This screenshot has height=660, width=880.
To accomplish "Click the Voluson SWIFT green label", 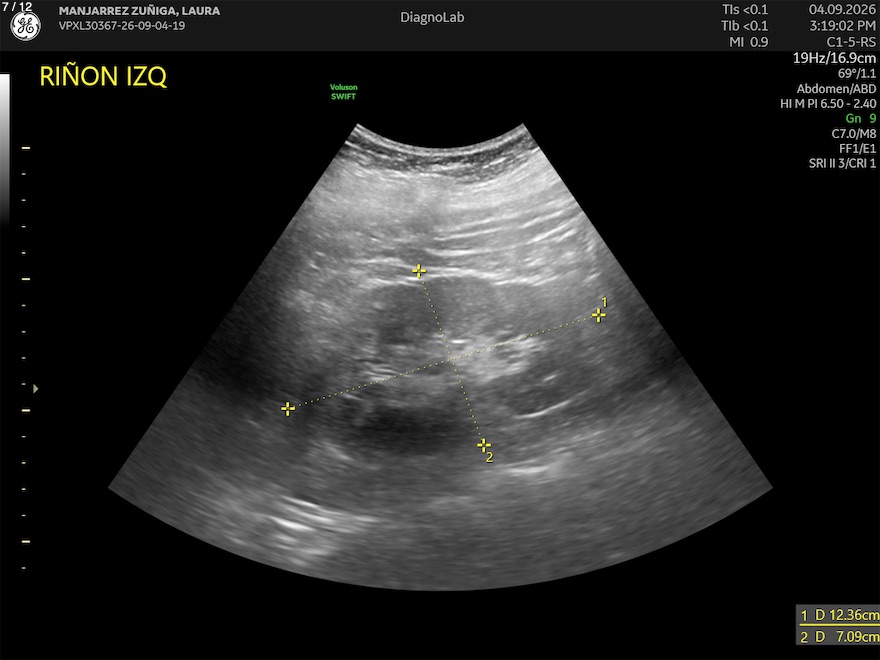I will coord(343,92).
